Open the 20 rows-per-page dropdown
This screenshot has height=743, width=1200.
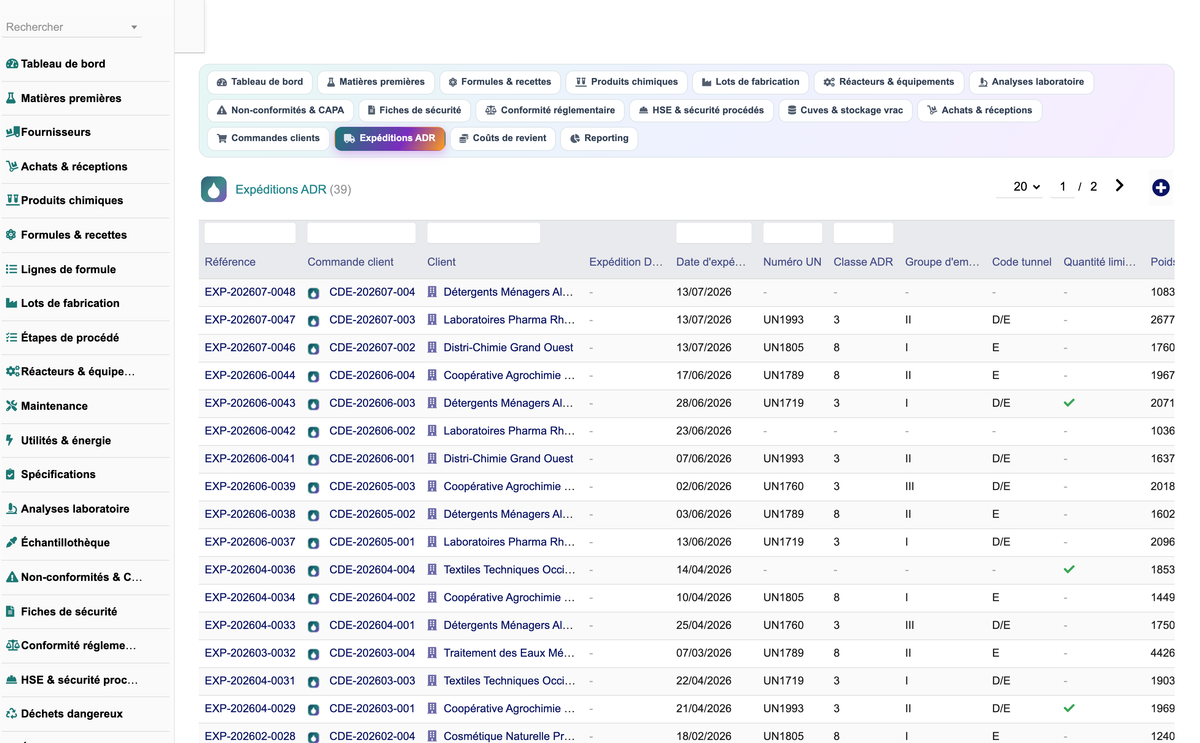coord(1026,187)
